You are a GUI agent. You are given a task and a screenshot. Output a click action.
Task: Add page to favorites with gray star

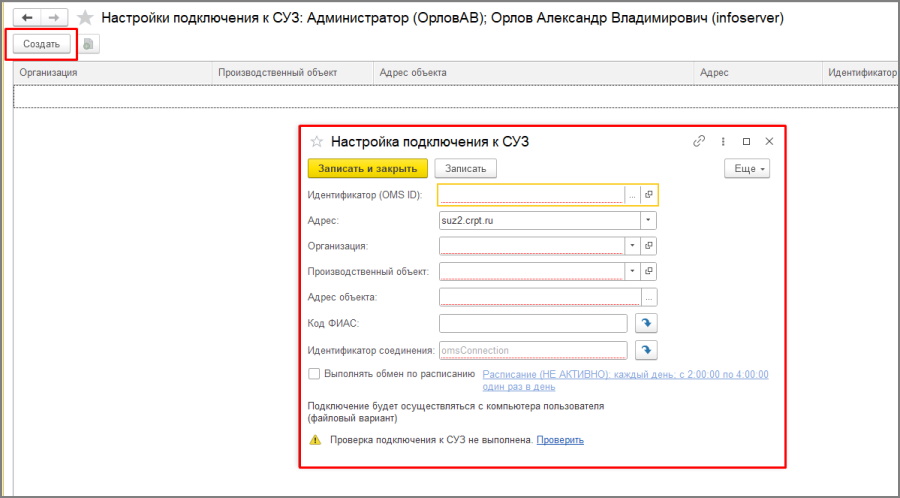[85, 18]
